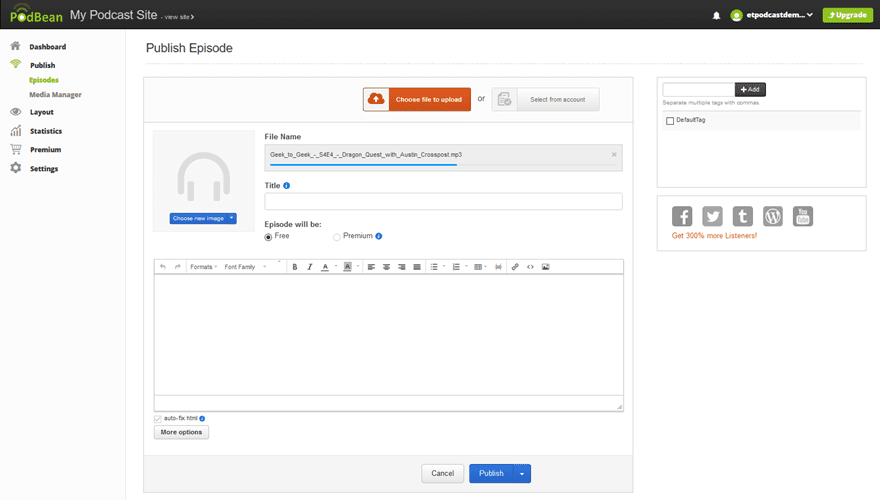Align text right in editor
This screenshot has height=500, width=880.
point(402,267)
